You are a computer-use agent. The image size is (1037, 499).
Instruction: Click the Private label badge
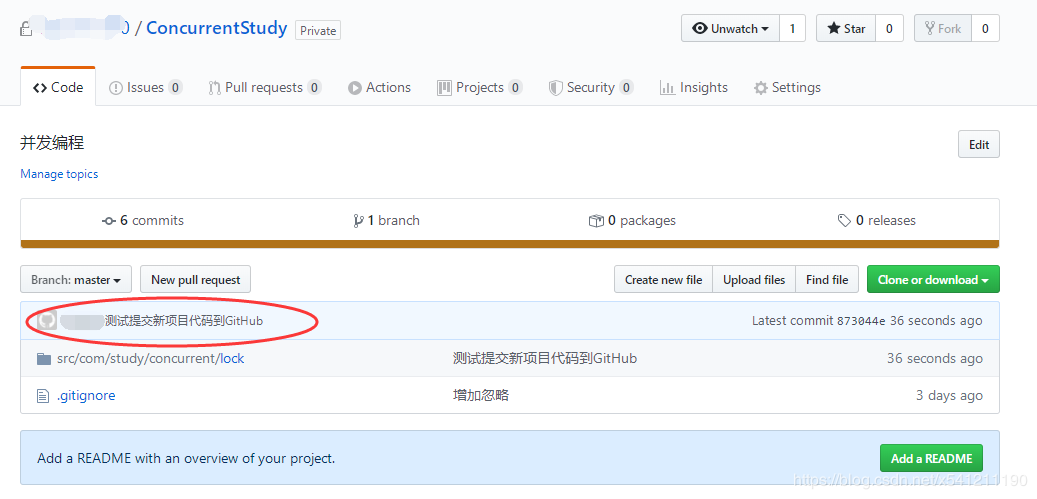pos(318,30)
